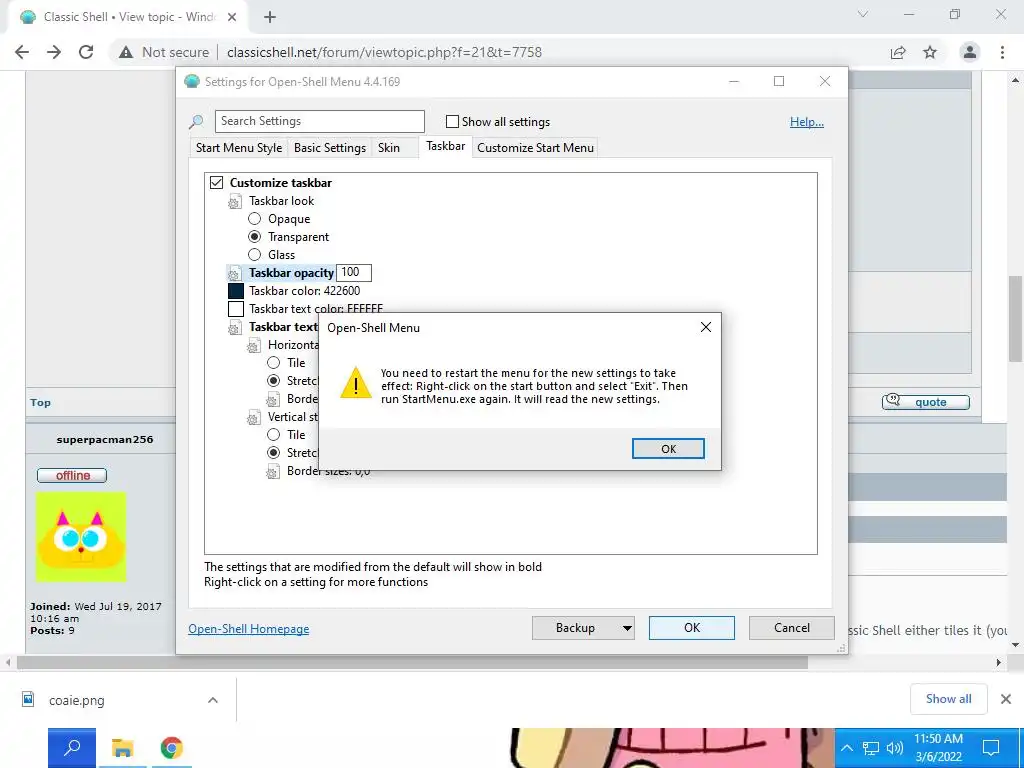The width and height of the screenshot is (1024, 768).
Task: Click Cancel in the Settings window
Action: coord(792,628)
